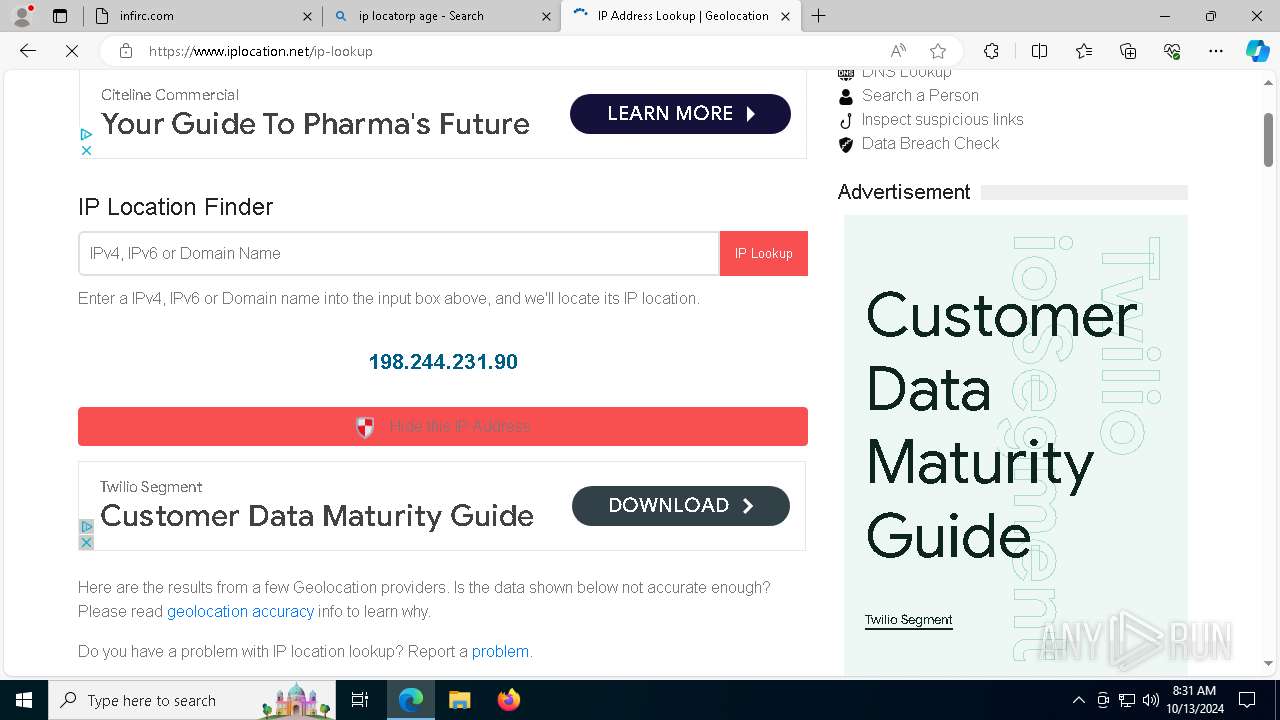The width and height of the screenshot is (1280, 720).
Task: Open the Copilot sidebar icon
Action: coord(1257,51)
